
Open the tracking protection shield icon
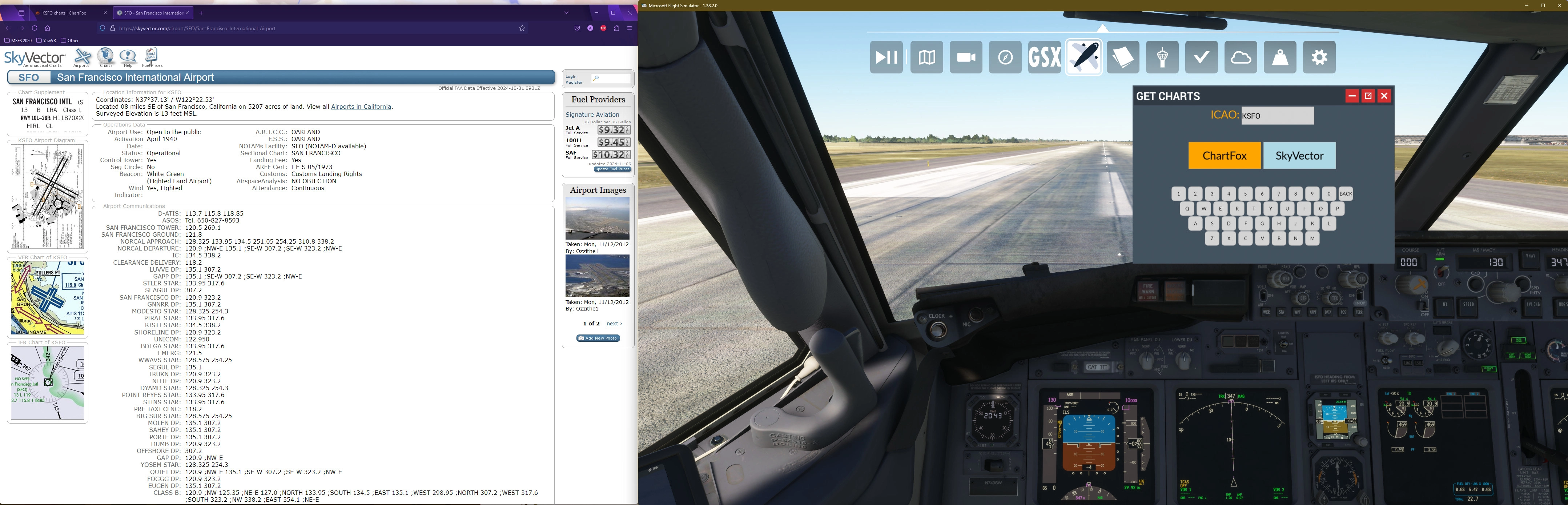(x=102, y=28)
